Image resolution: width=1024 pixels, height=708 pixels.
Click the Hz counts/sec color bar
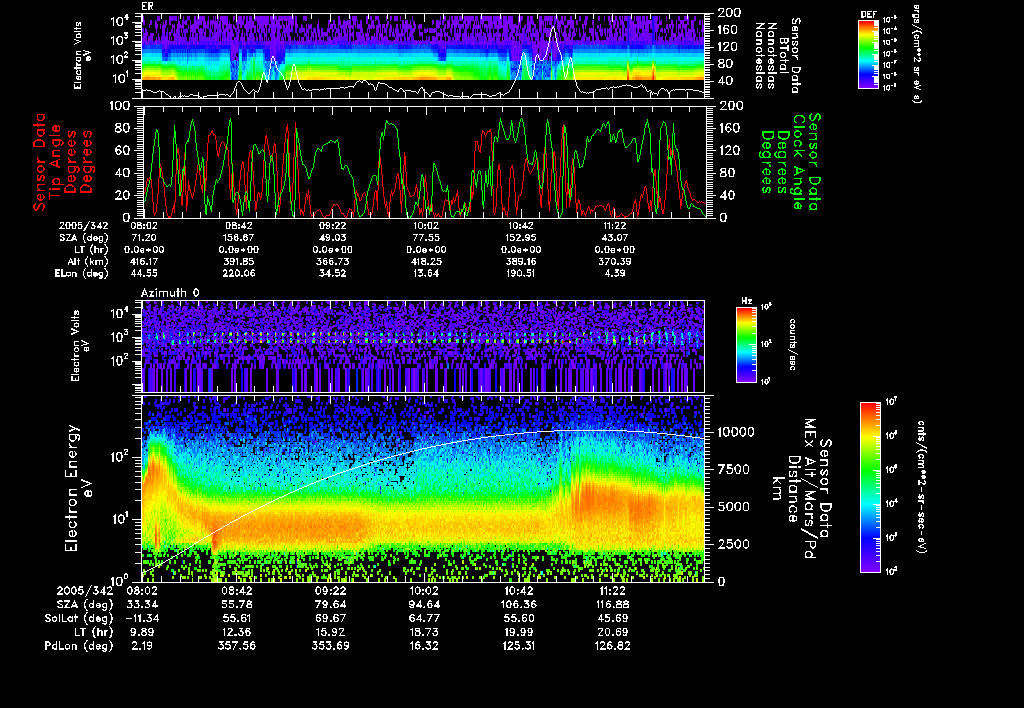coord(746,345)
